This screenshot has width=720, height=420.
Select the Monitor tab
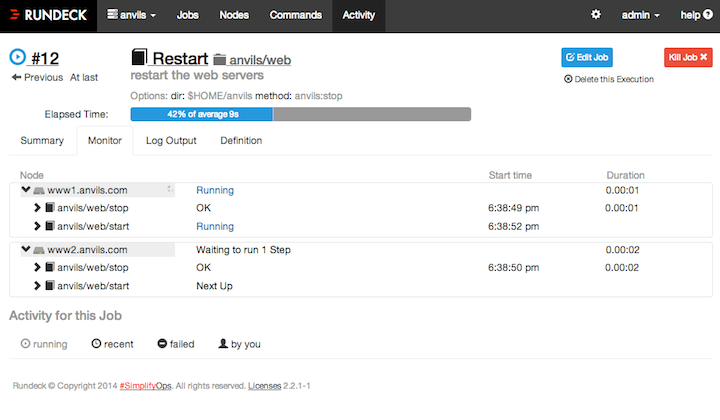pyautogui.click(x=105, y=140)
